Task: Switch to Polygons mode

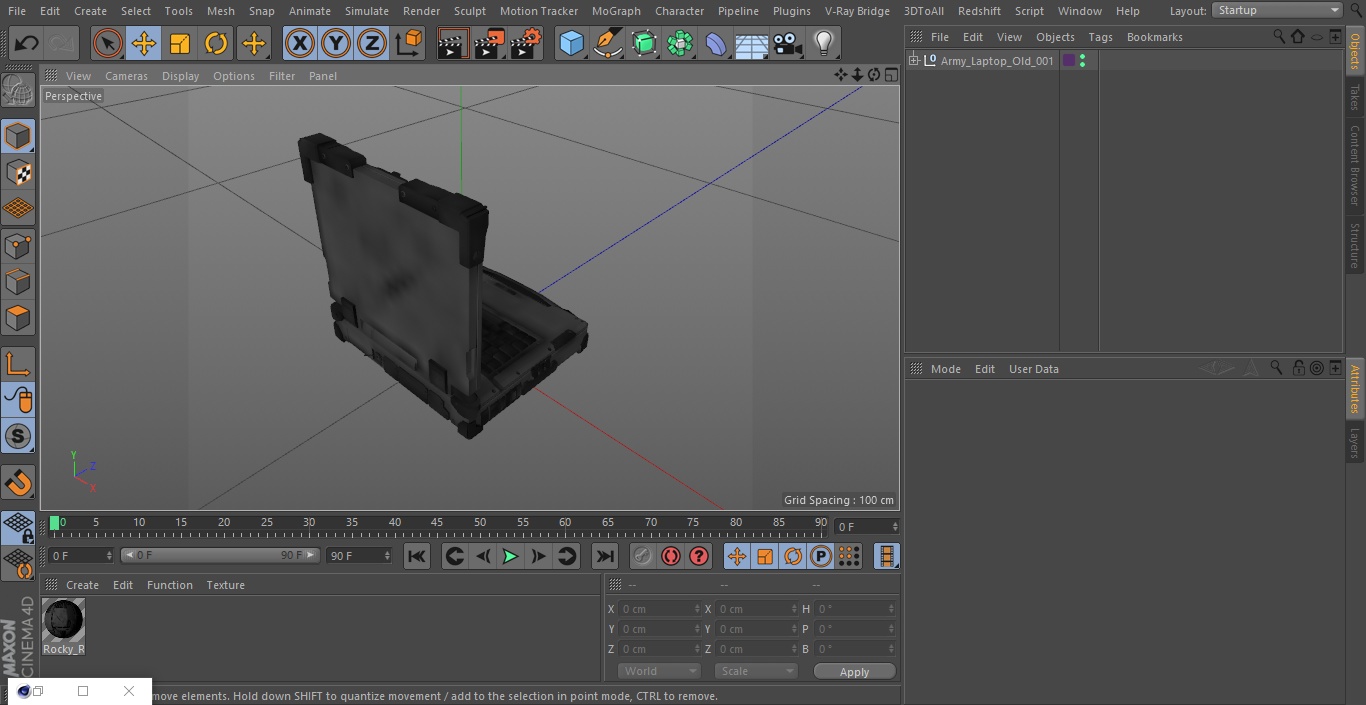Action: click(18, 318)
